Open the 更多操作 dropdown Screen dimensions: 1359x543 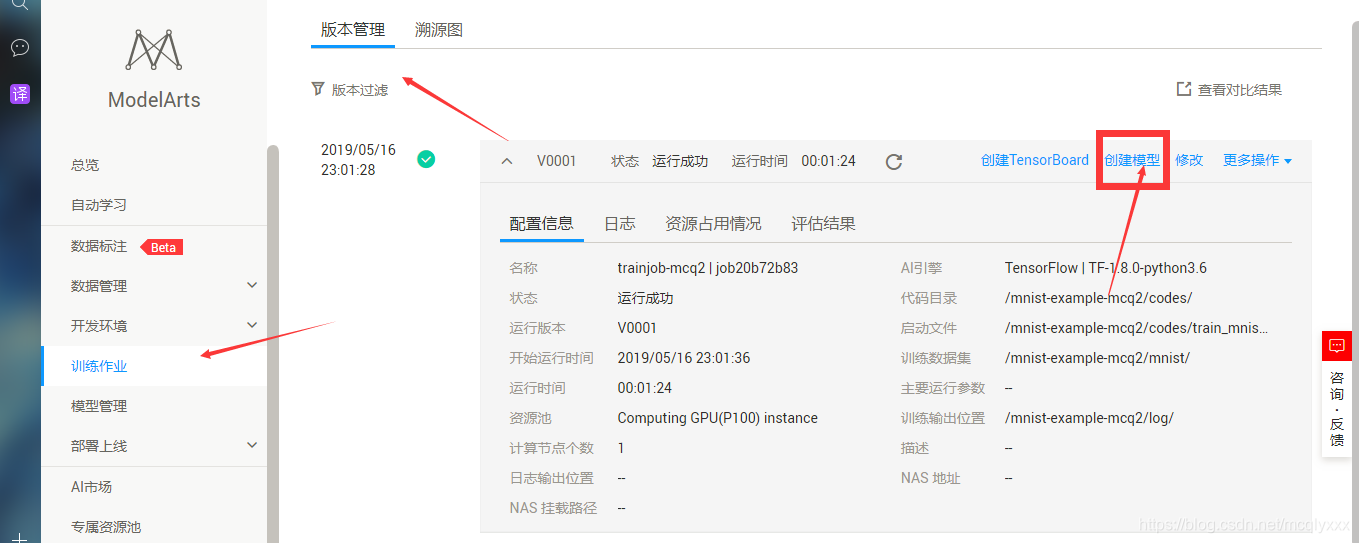[1257, 160]
